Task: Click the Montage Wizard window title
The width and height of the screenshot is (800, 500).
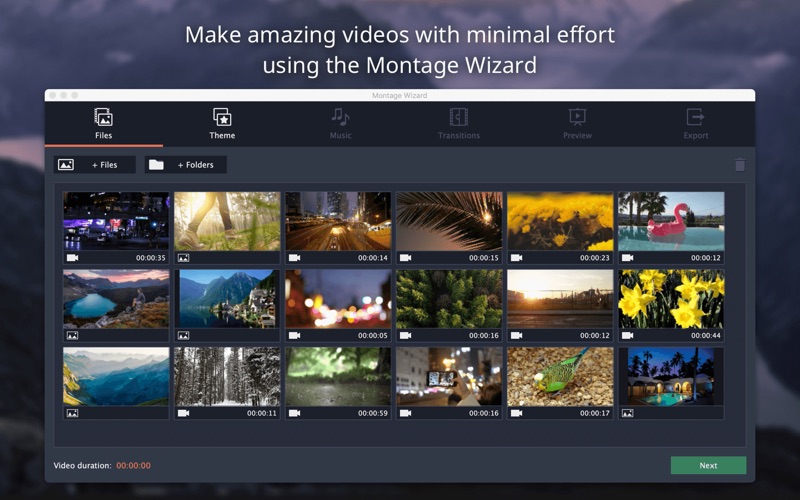Action: point(399,95)
